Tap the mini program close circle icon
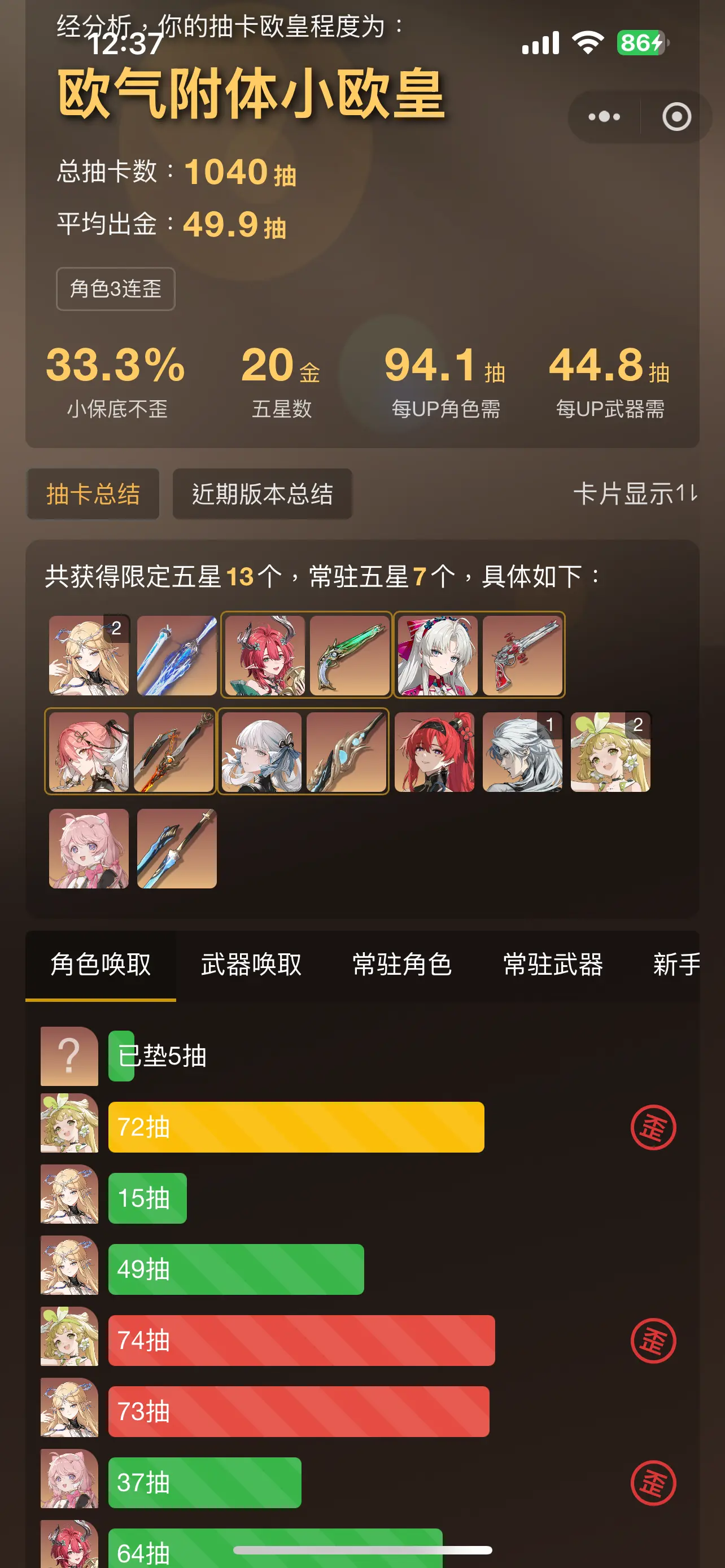 click(676, 116)
